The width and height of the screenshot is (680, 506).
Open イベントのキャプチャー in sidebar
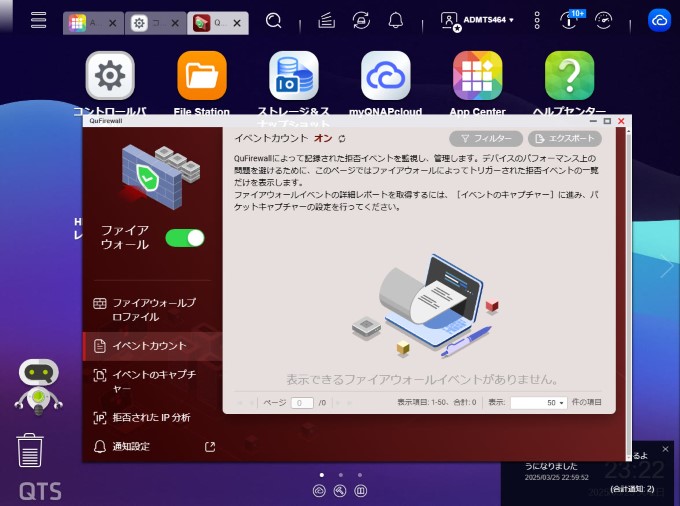152,381
